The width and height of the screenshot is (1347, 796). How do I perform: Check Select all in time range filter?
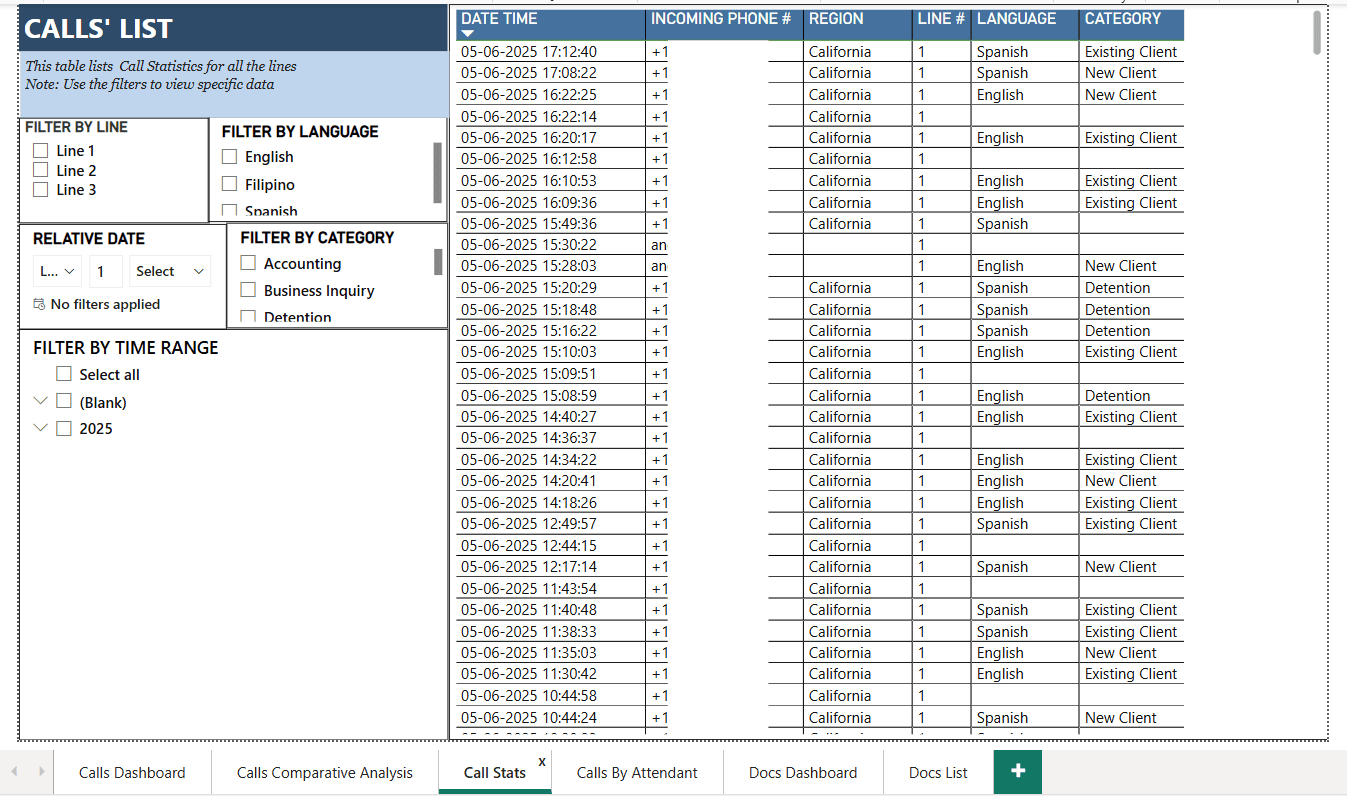[64, 374]
